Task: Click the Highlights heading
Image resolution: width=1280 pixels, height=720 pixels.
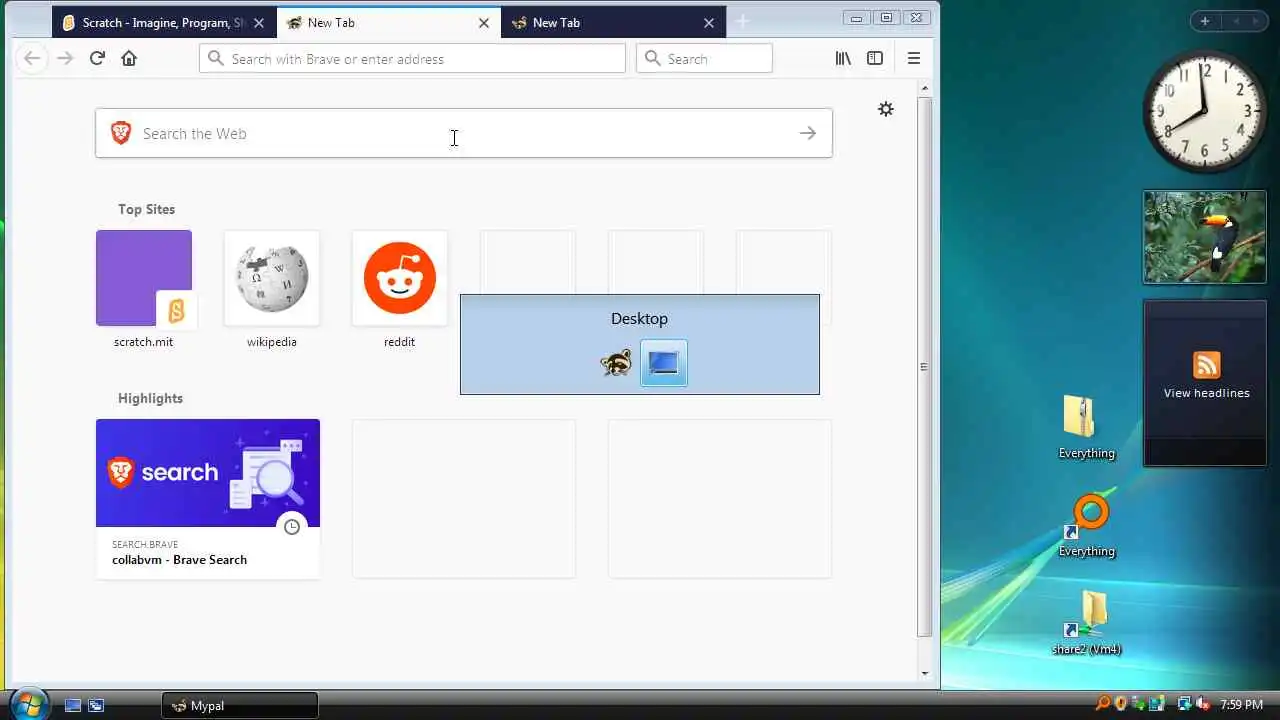Action: 150,398
